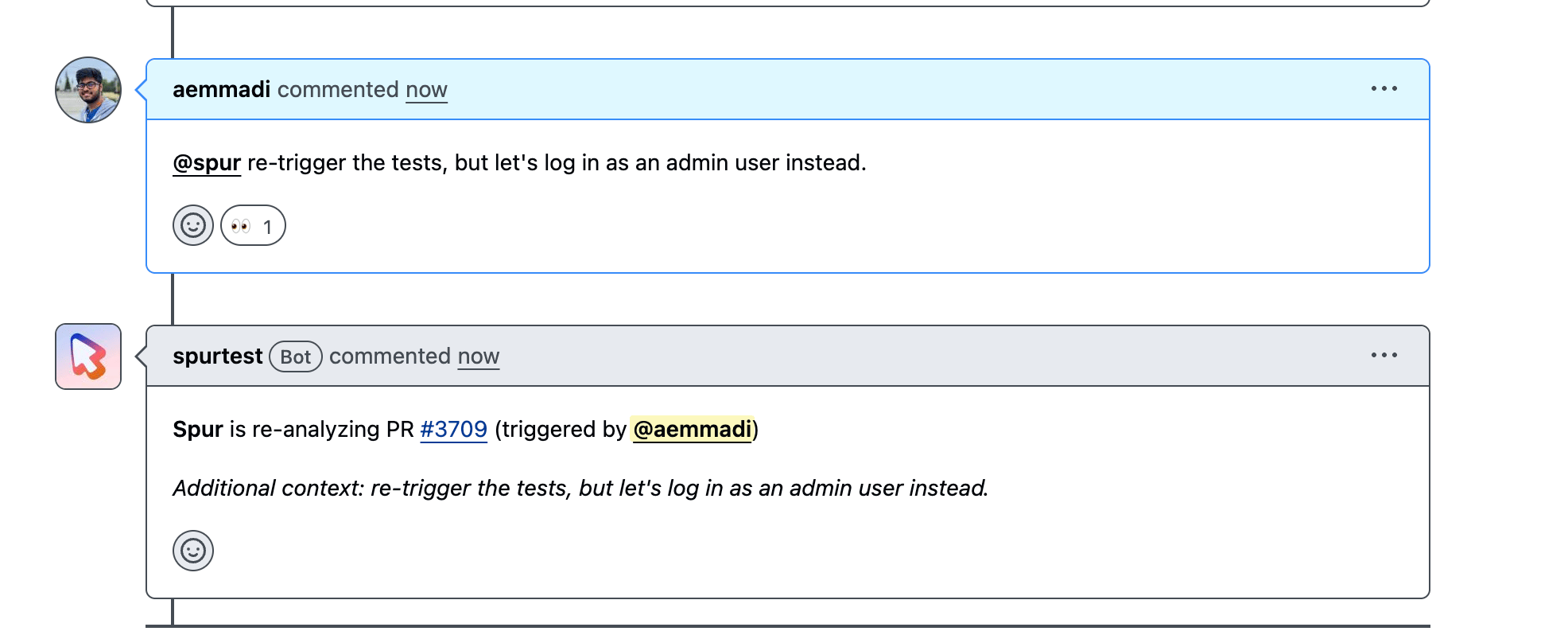Click the bold 'Spur' text

pos(198,429)
